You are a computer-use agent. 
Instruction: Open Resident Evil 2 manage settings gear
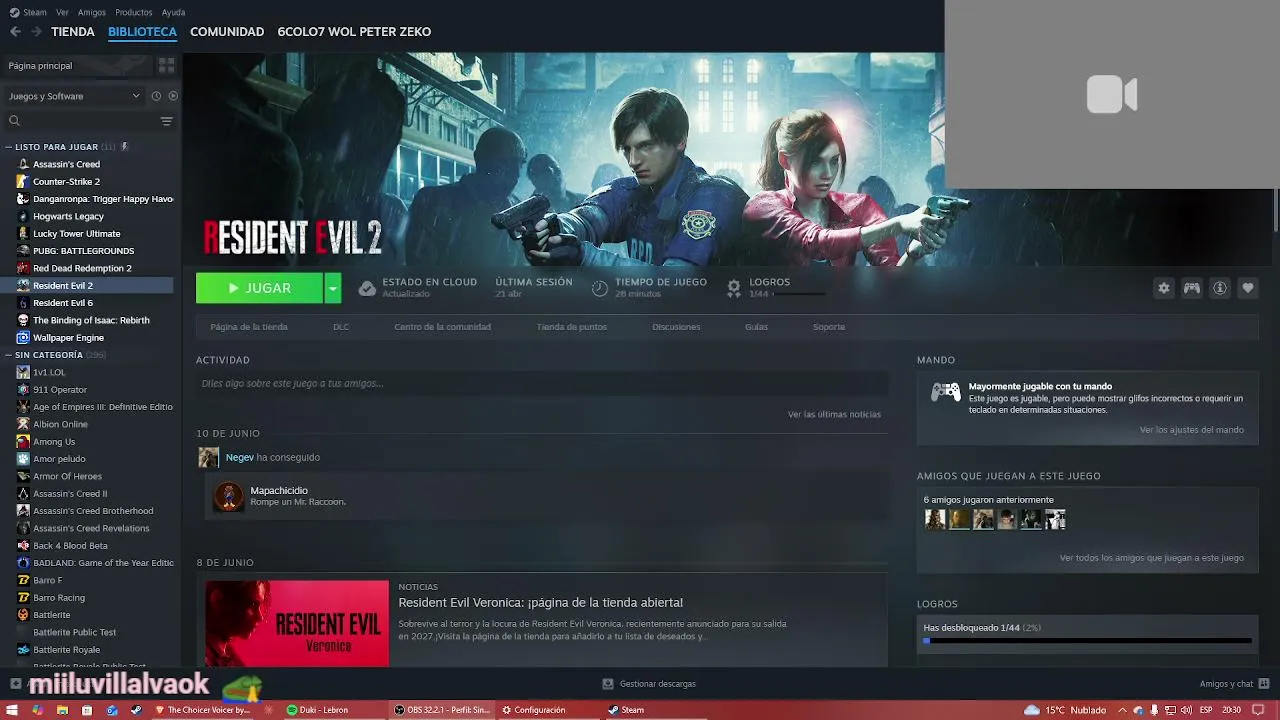[1164, 288]
